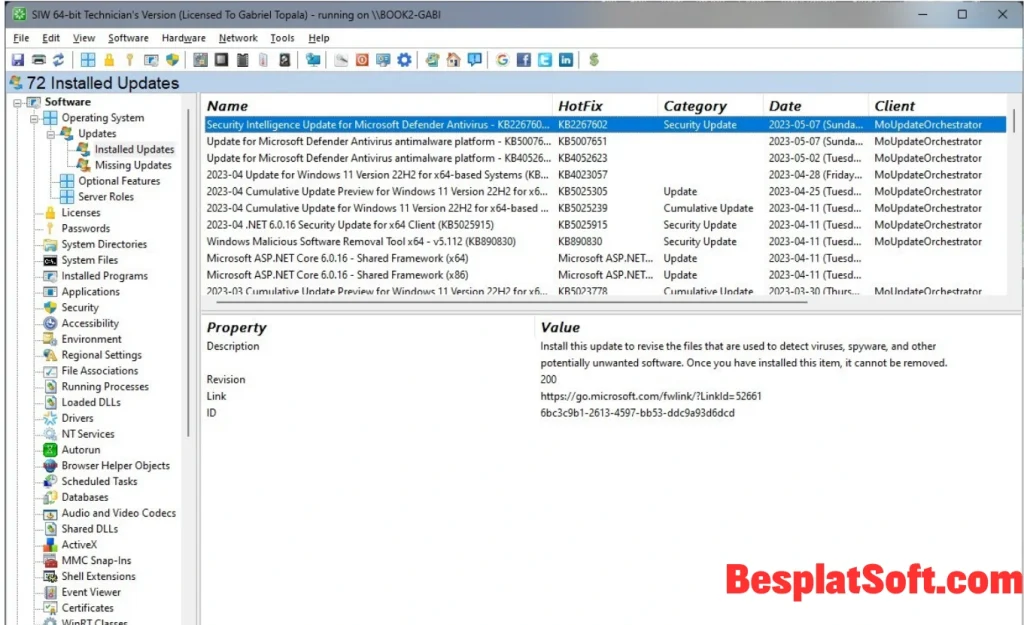Image resolution: width=1024 pixels, height=625 pixels.
Task: Click the Print toolbar icon
Action: point(39,60)
